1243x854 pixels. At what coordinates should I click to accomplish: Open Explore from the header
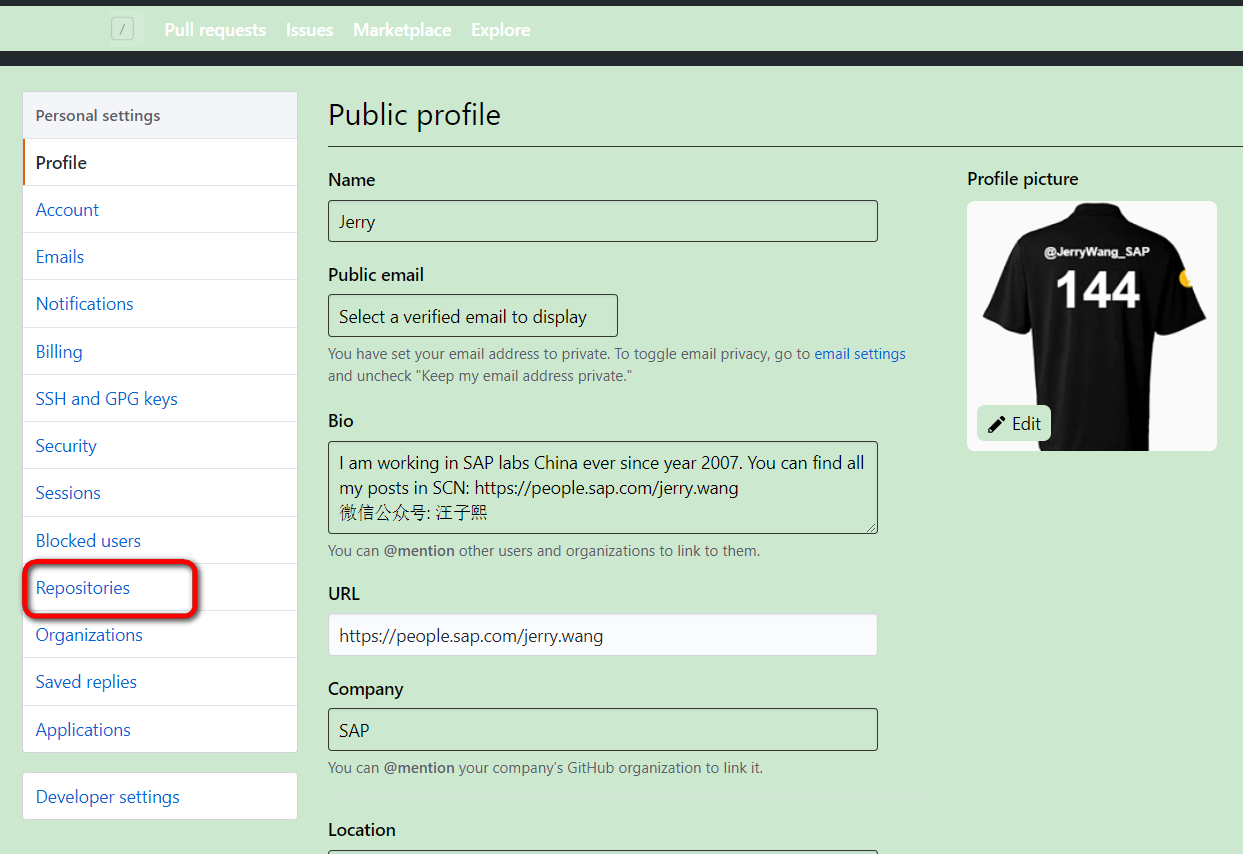[x=501, y=30]
